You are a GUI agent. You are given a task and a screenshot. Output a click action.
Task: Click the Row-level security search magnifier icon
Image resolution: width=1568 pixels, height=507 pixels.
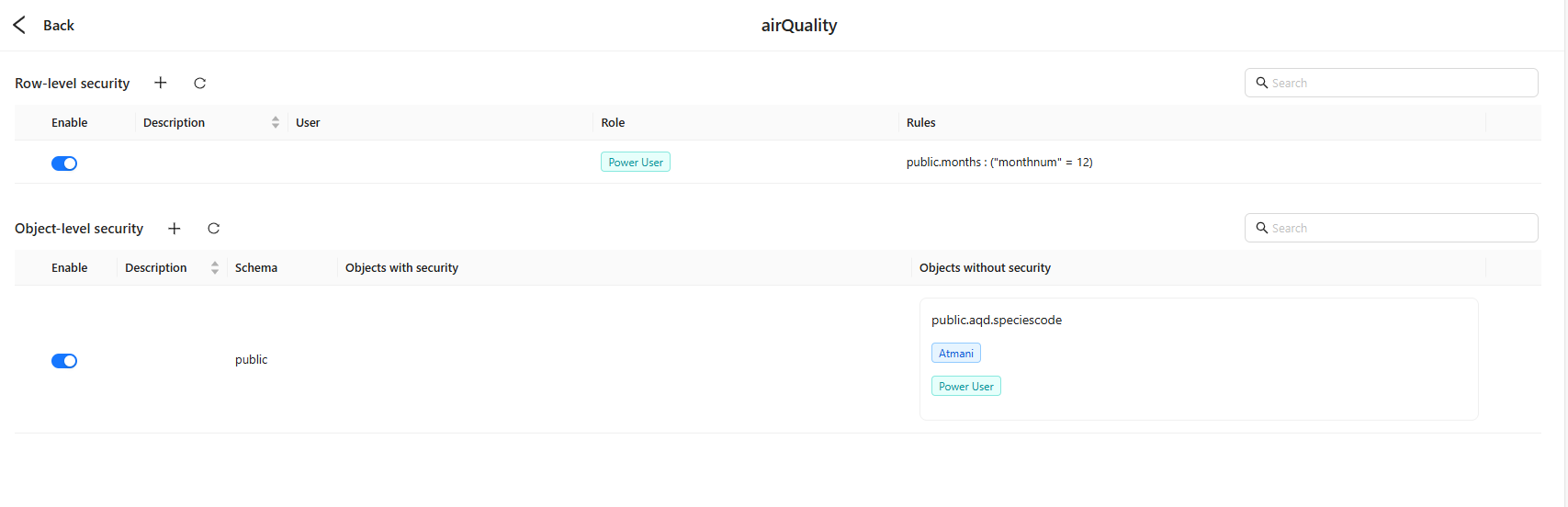pyautogui.click(x=1262, y=83)
